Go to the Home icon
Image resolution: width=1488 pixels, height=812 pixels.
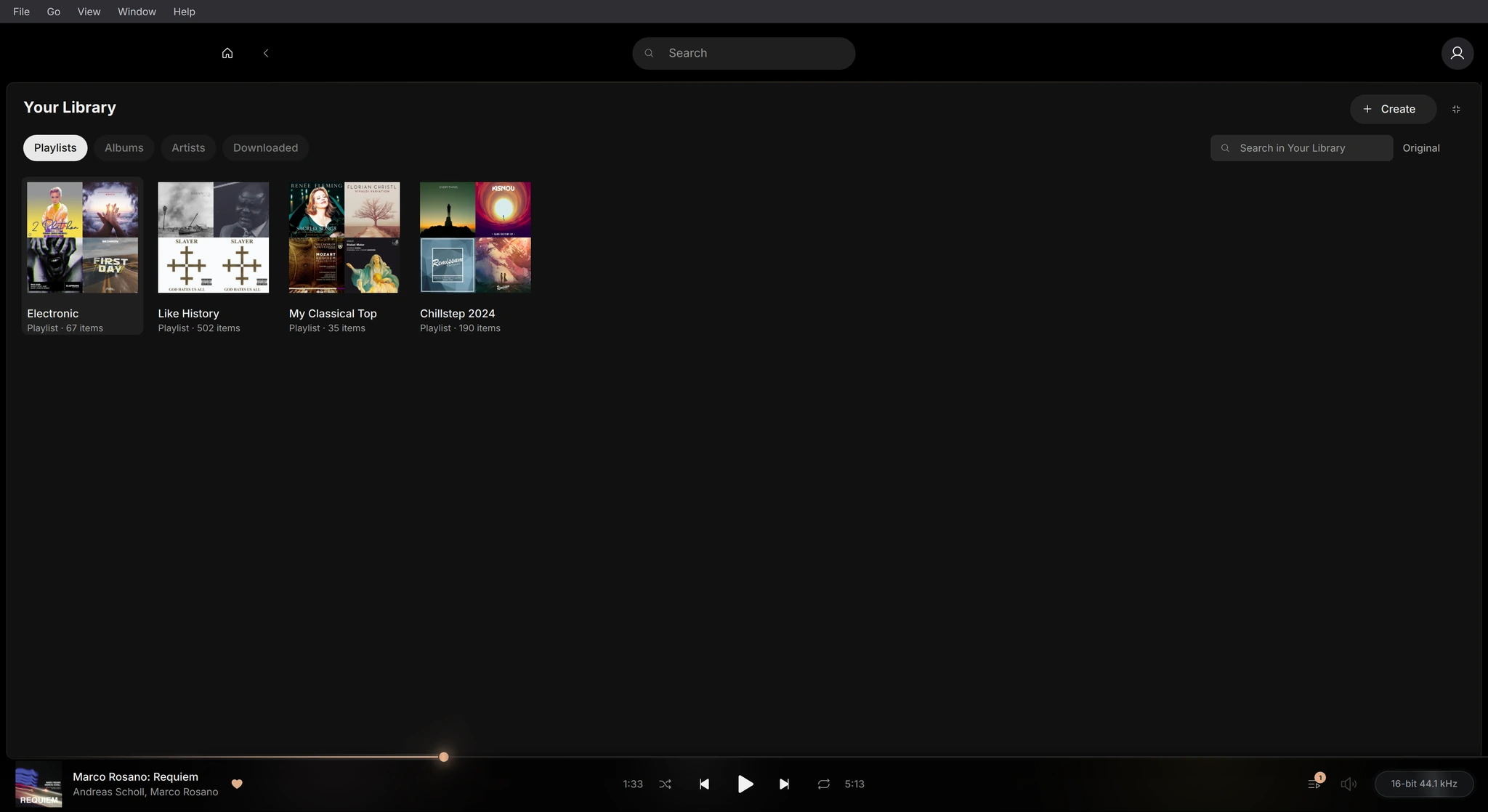(x=227, y=53)
